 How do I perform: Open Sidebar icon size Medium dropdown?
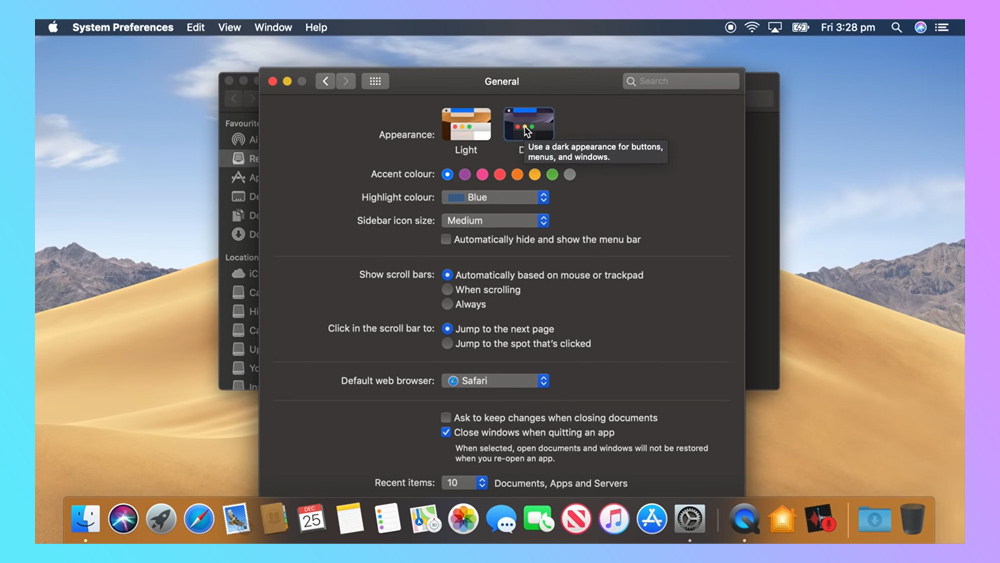pyautogui.click(x=495, y=221)
